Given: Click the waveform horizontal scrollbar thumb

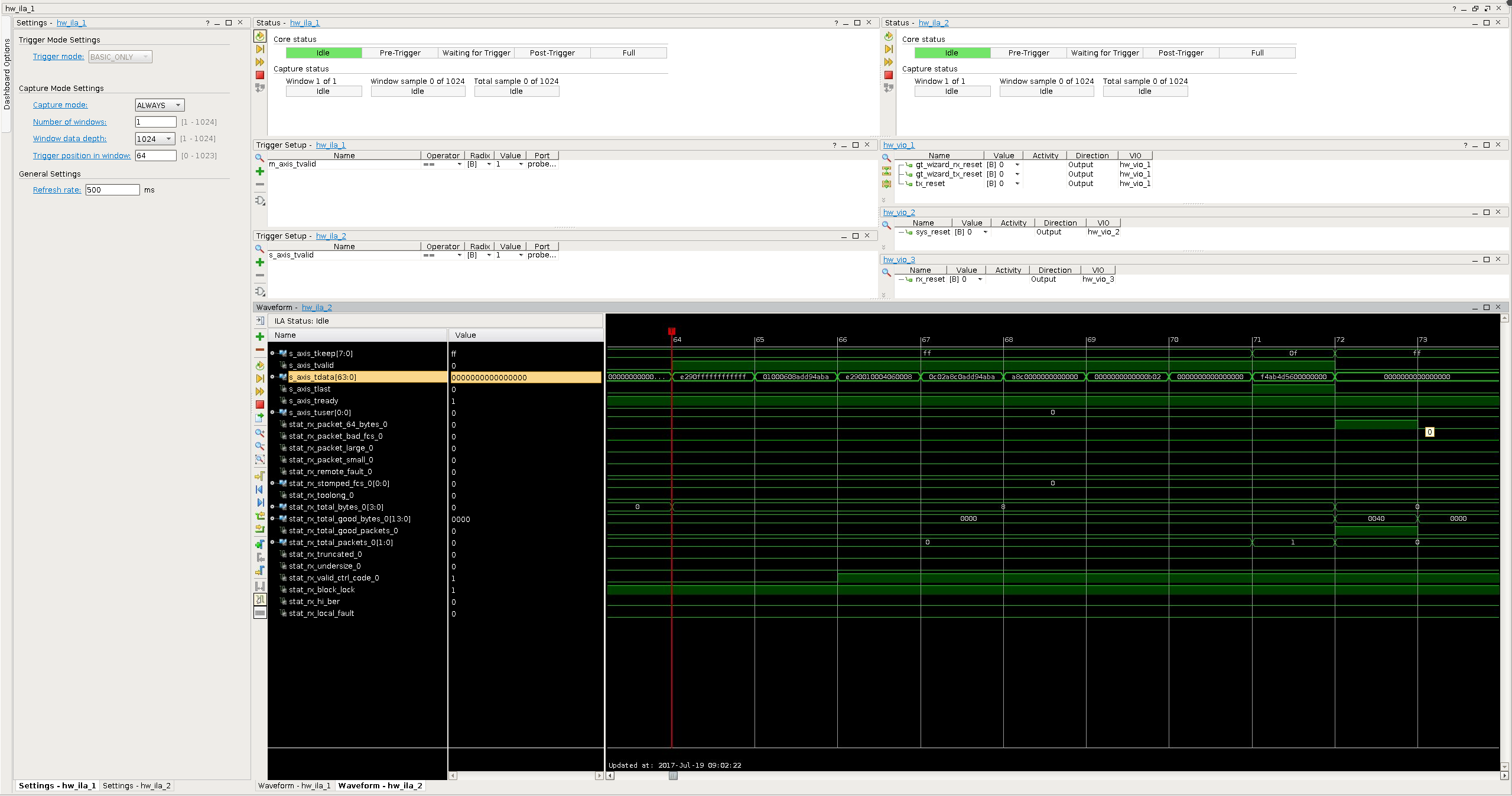Looking at the screenshot, I should (673, 775).
